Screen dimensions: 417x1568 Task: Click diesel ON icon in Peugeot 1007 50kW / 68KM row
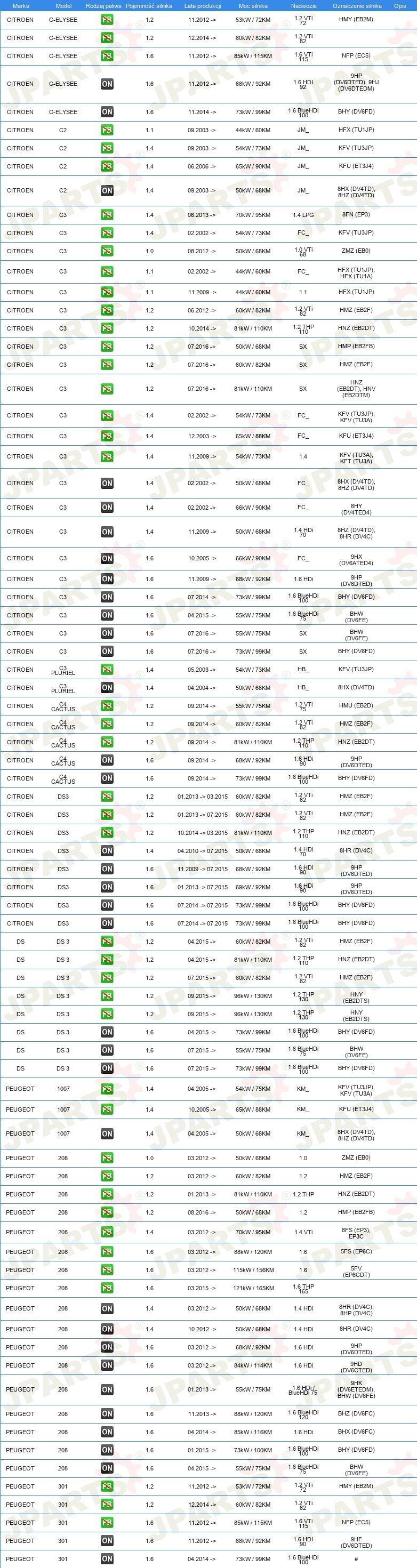107,1134
